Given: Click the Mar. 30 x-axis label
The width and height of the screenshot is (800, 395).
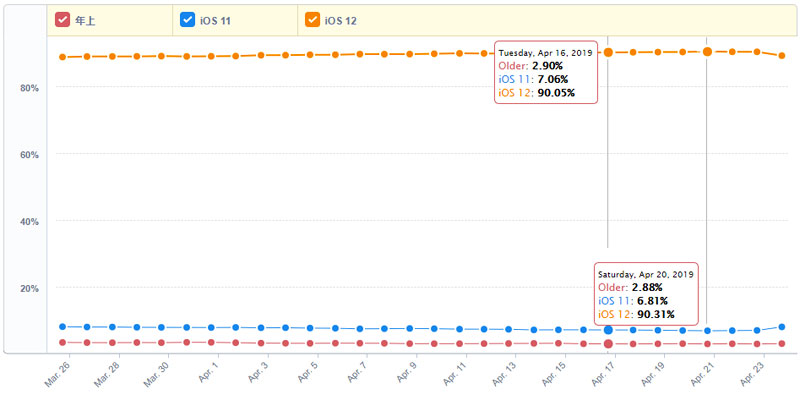Looking at the screenshot, I should 156,374.
